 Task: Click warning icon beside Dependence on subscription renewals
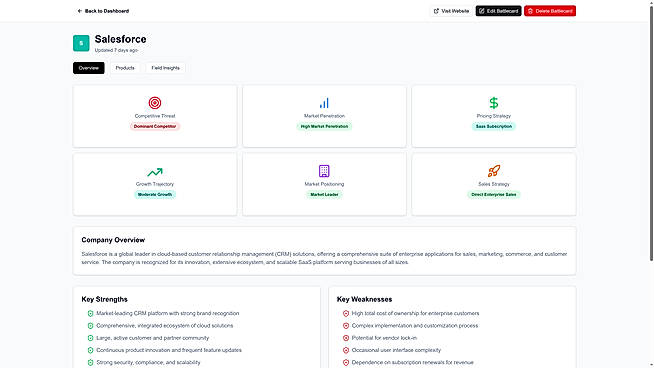pos(346,363)
